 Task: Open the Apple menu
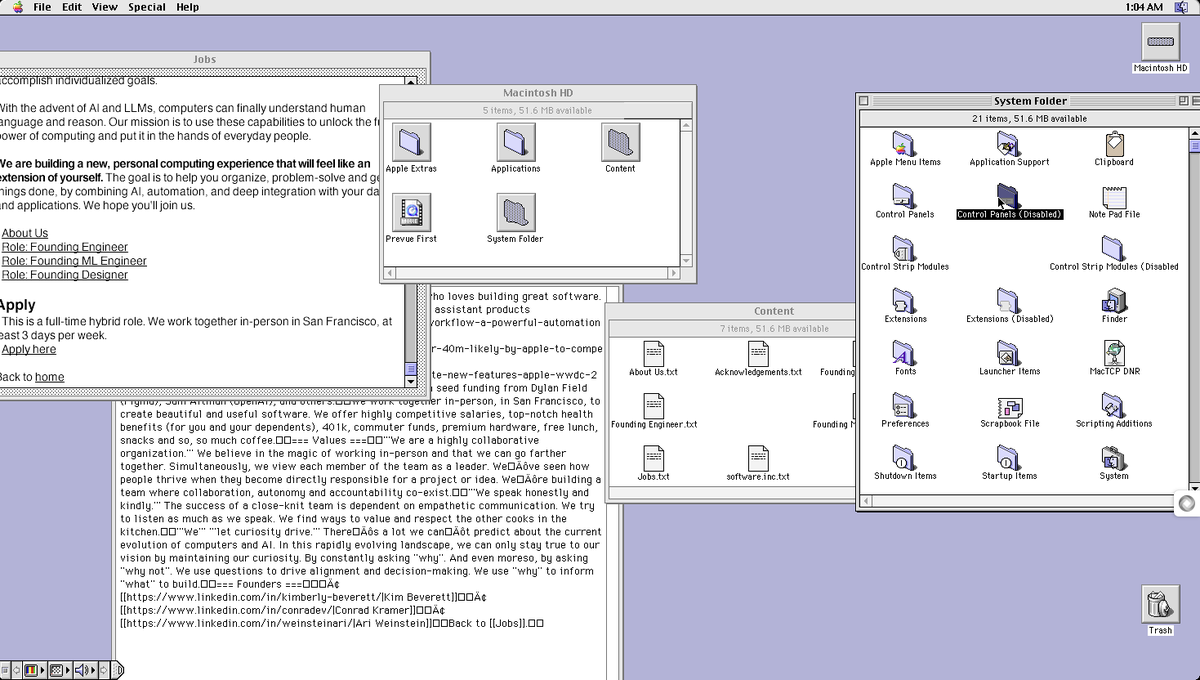pos(17,7)
